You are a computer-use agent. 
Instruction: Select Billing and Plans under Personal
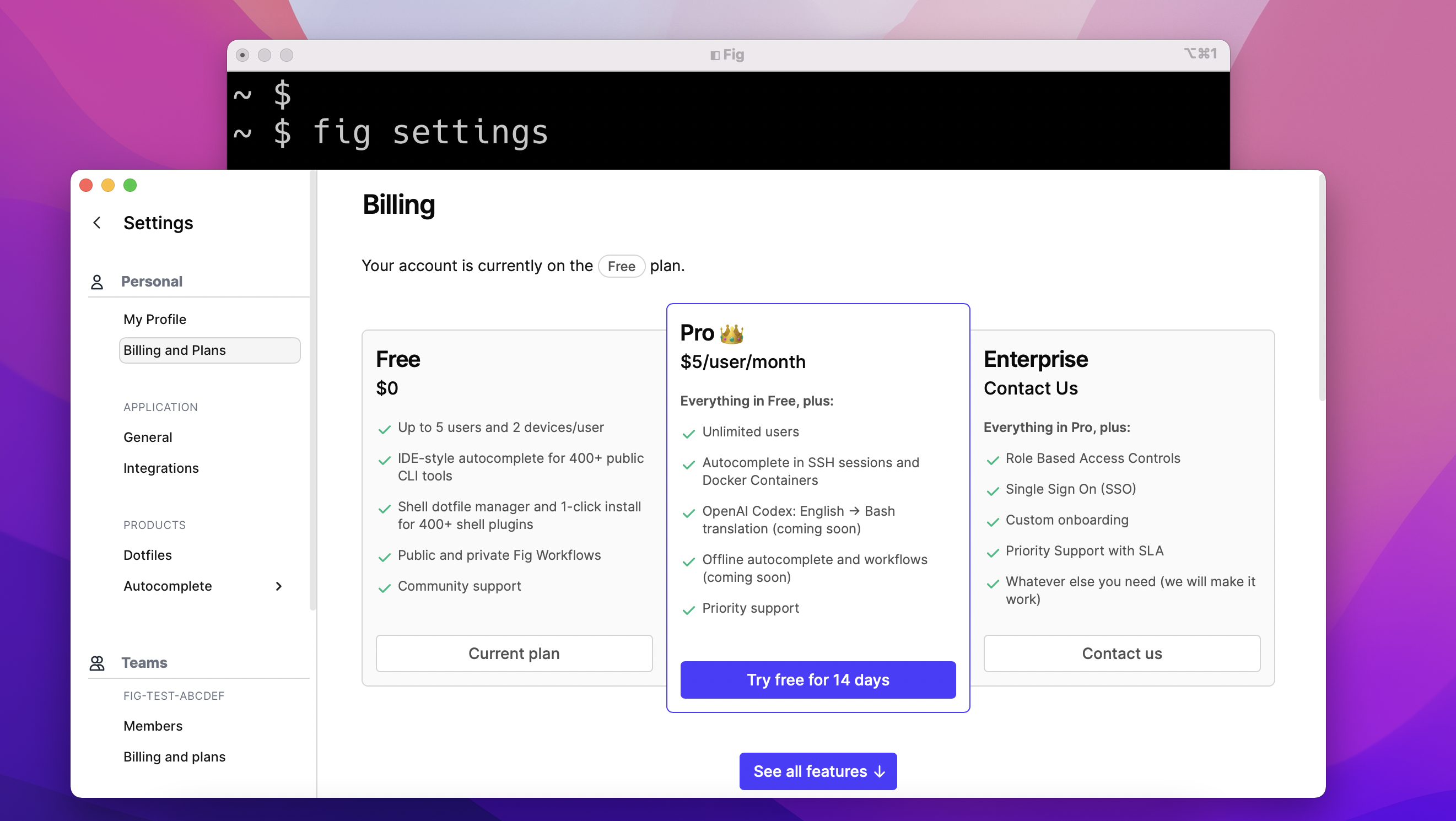[210, 350]
